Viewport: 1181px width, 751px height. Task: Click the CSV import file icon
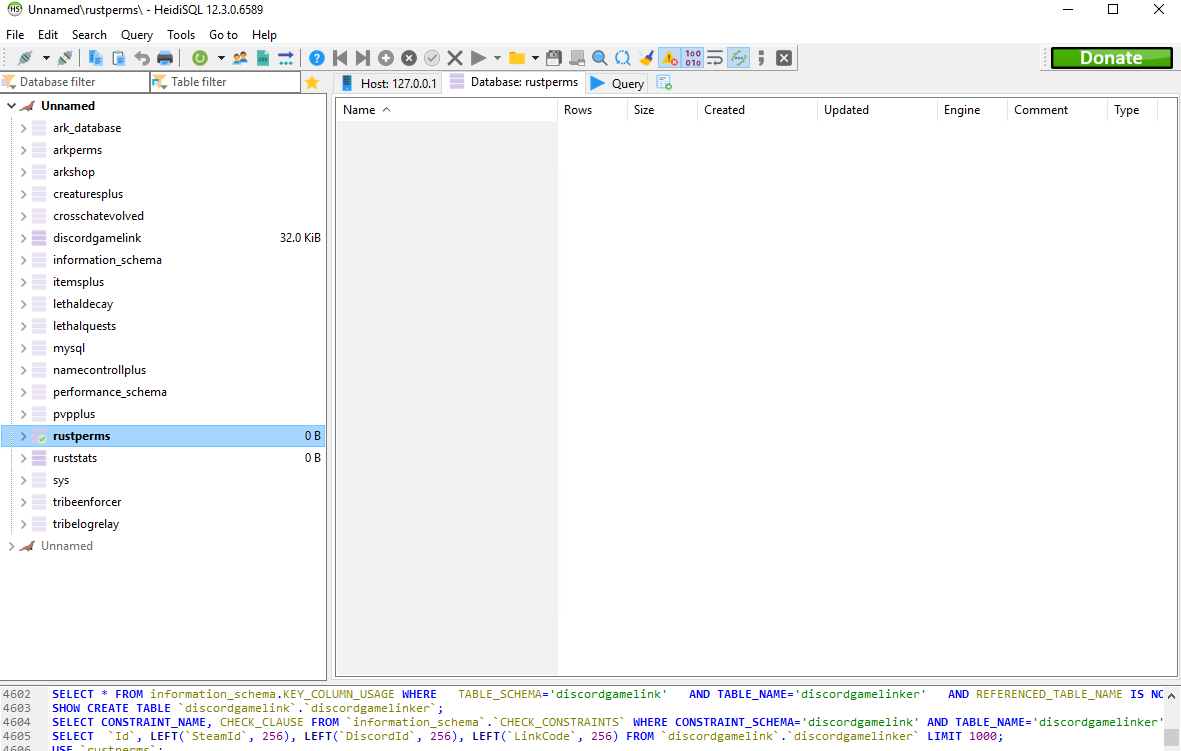click(263, 58)
